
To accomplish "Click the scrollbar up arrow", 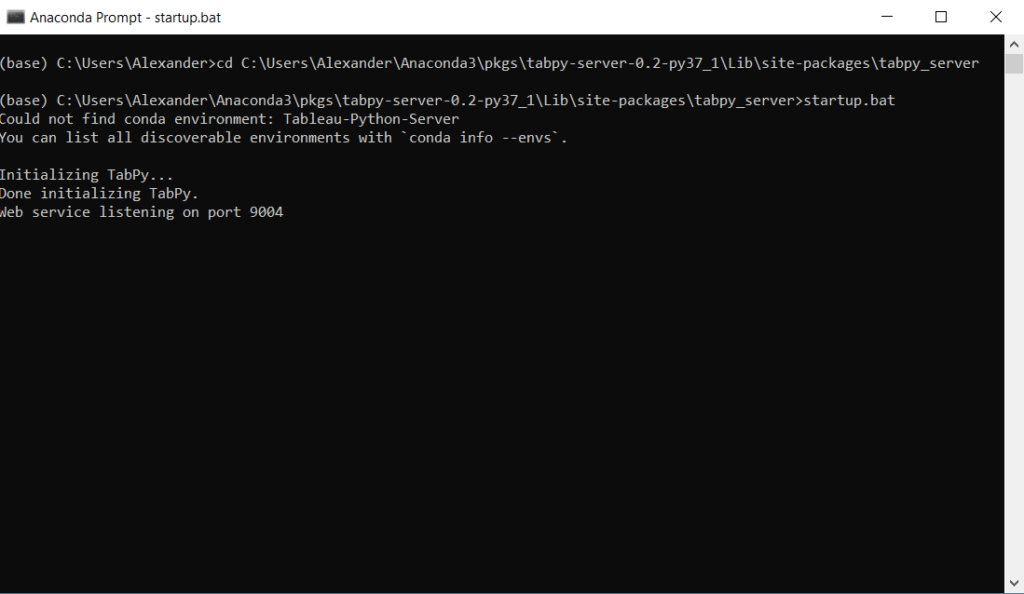I will point(1014,44).
